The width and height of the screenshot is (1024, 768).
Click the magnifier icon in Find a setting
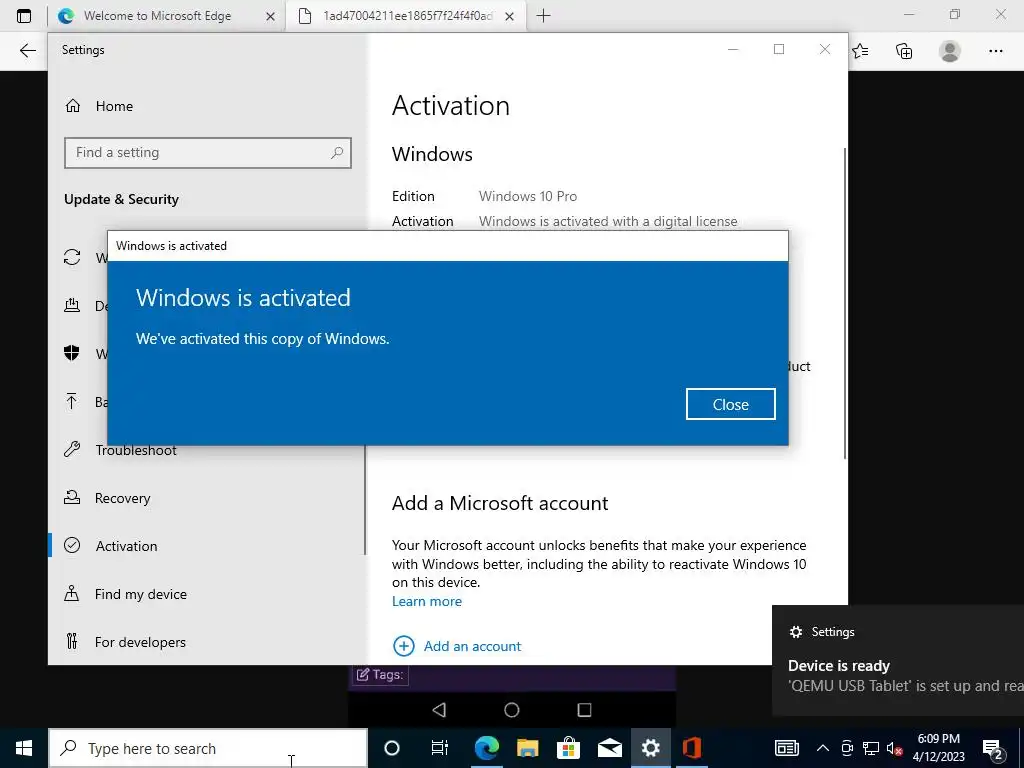point(337,153)
